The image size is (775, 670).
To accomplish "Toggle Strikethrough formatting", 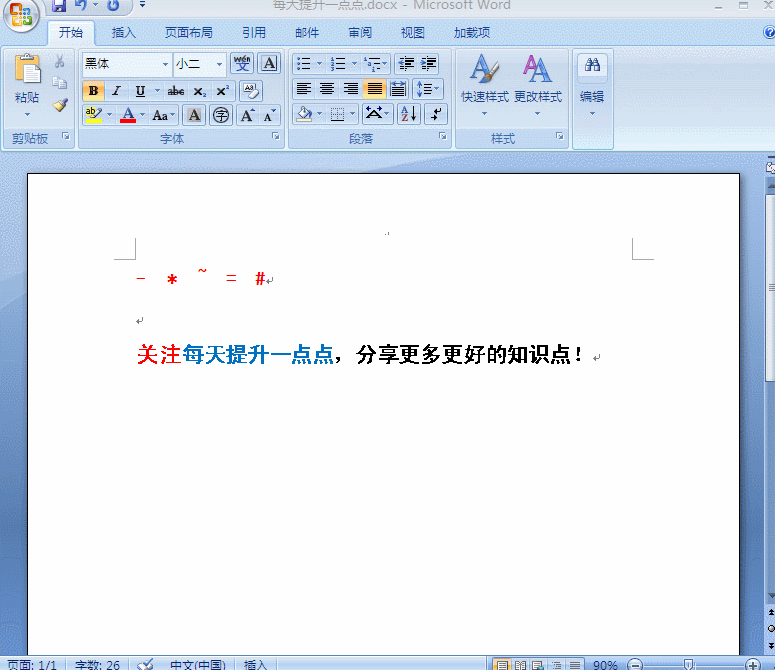I will click(175, 91).
